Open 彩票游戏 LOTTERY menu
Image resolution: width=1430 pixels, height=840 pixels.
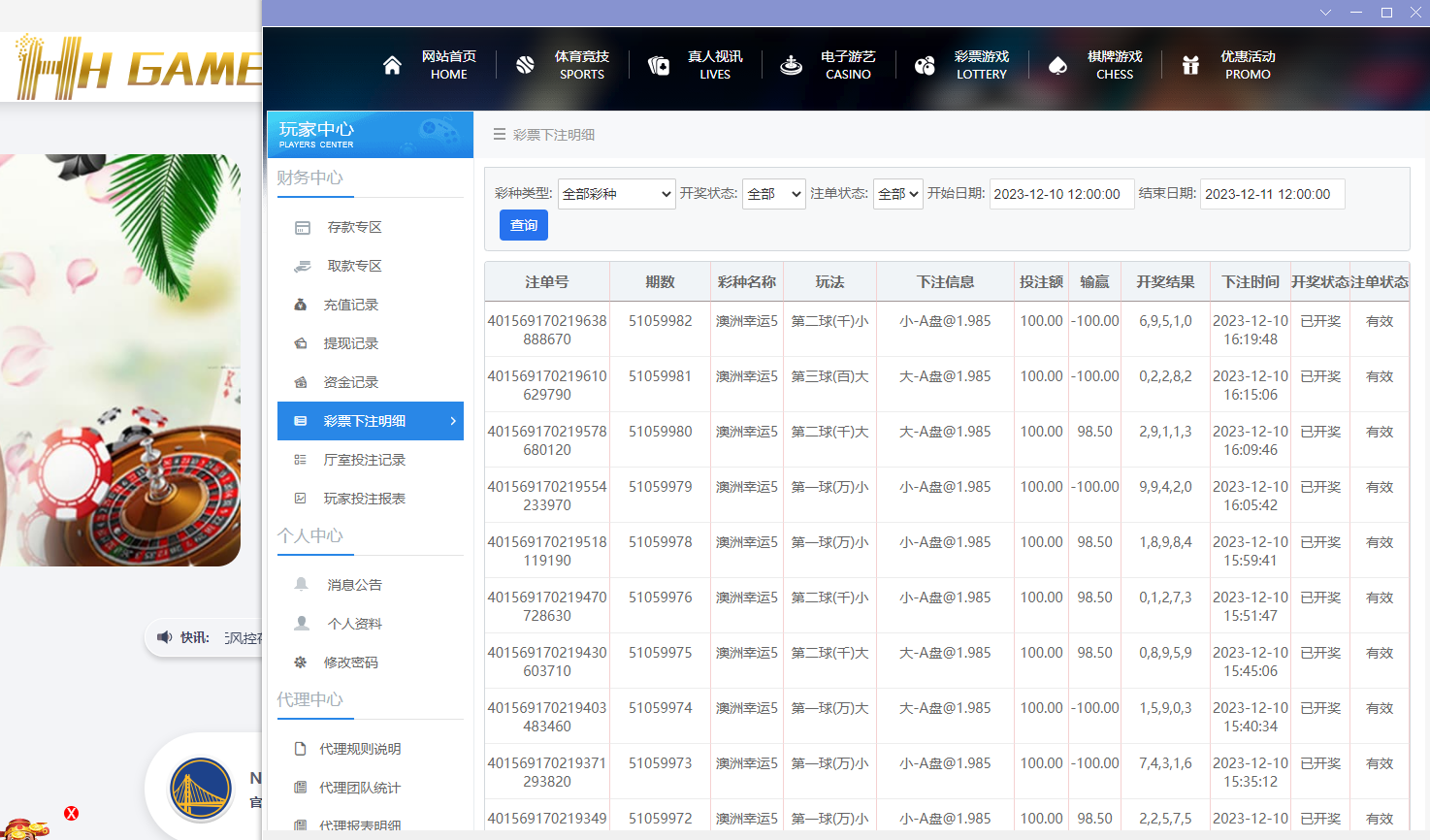coord(982,65)
